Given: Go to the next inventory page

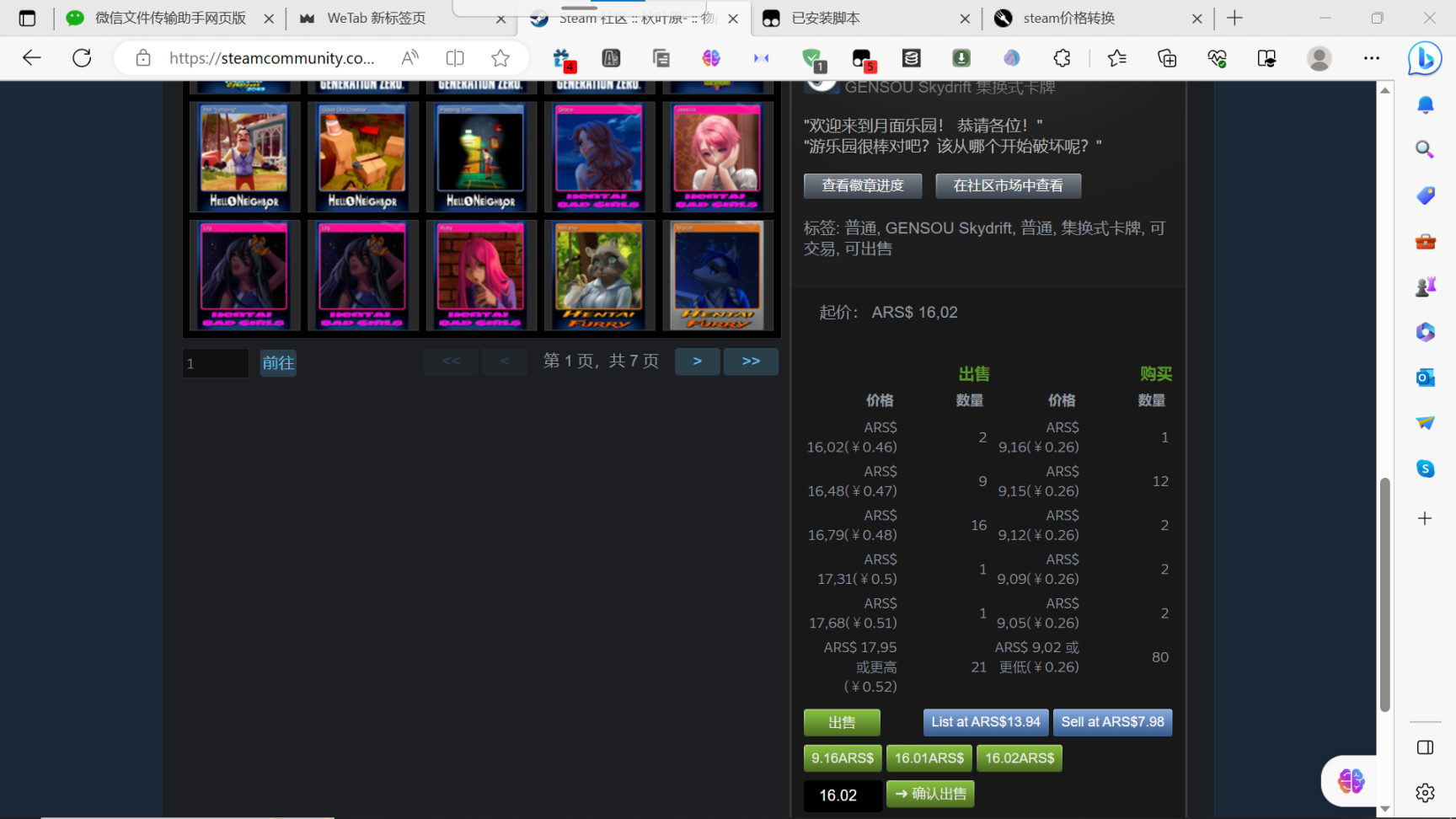Looking at the screenshot, I should 697,361.
